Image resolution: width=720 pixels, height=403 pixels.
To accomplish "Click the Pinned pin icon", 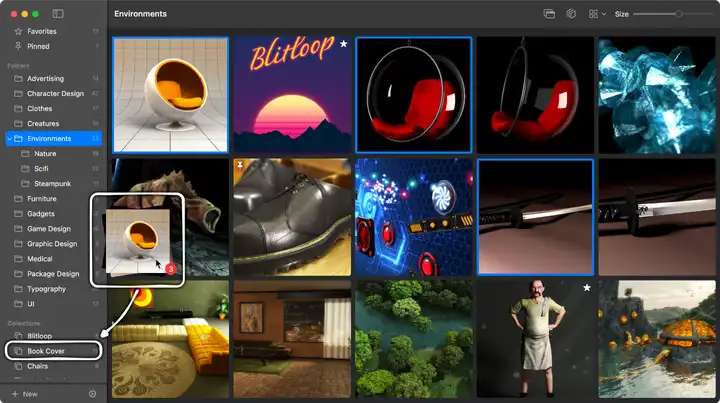I will coord(18,46).
